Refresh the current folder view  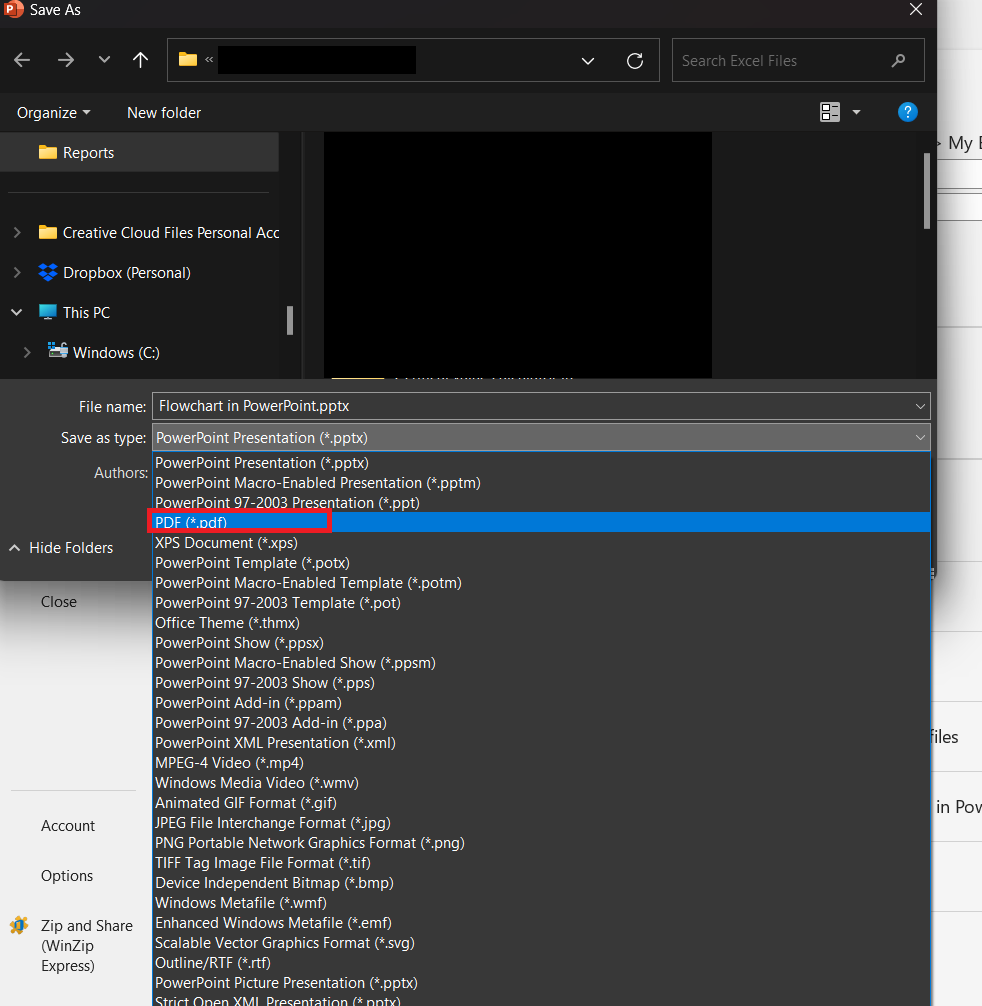click(x=635, y=61)
